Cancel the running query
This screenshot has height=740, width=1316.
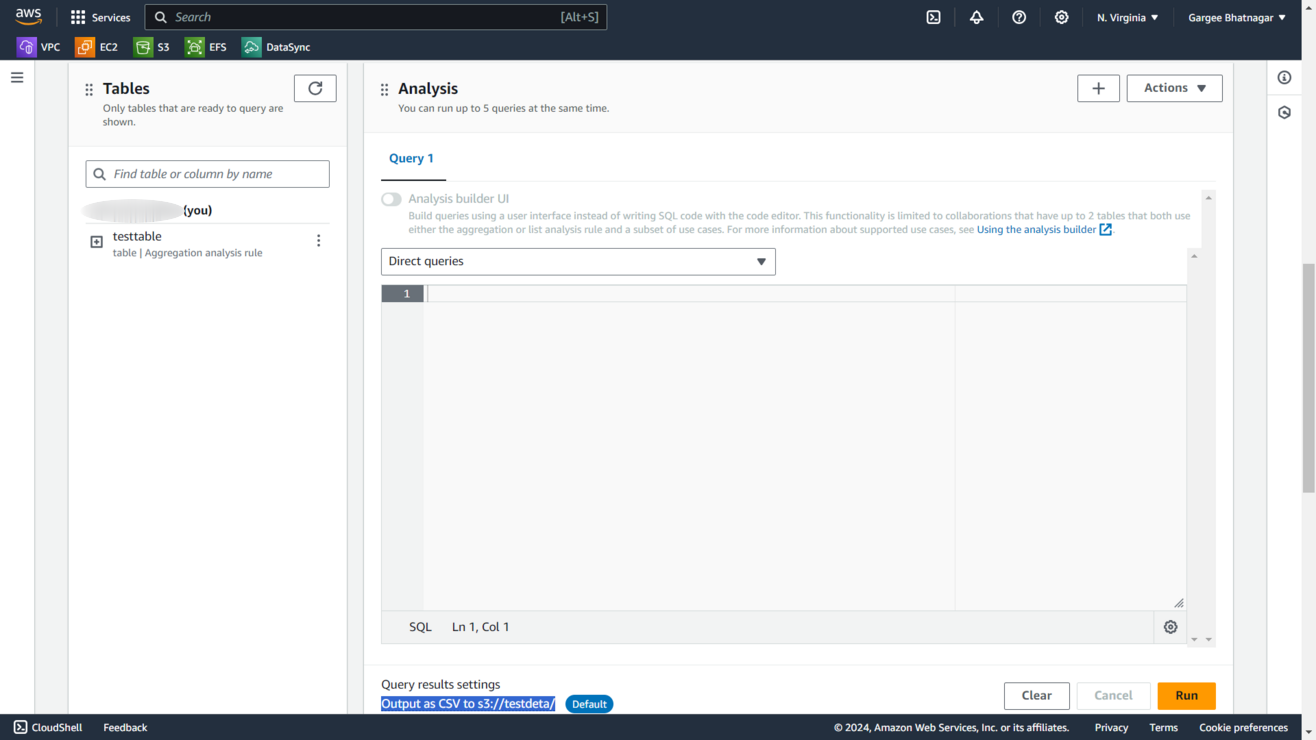(1113, 696)
